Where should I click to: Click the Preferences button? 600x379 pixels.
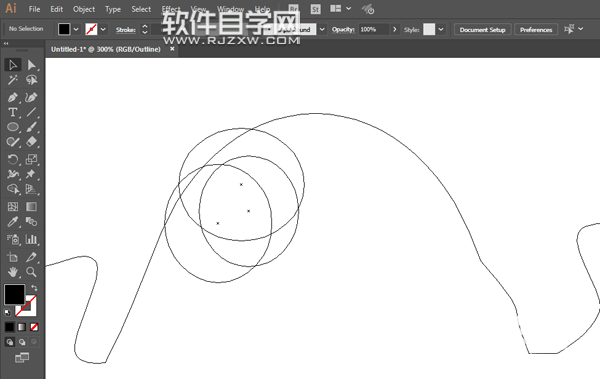536,29
